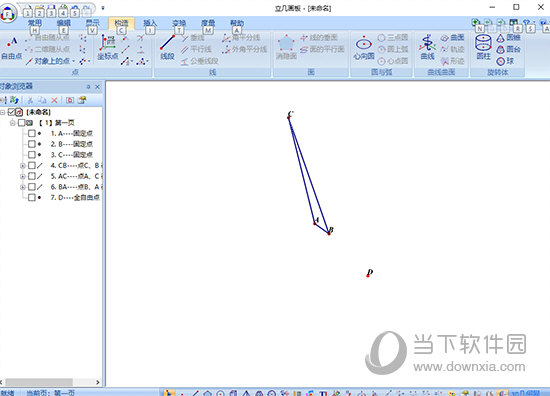Open the 对象上的点 dropdown arrow

point(73,61)
